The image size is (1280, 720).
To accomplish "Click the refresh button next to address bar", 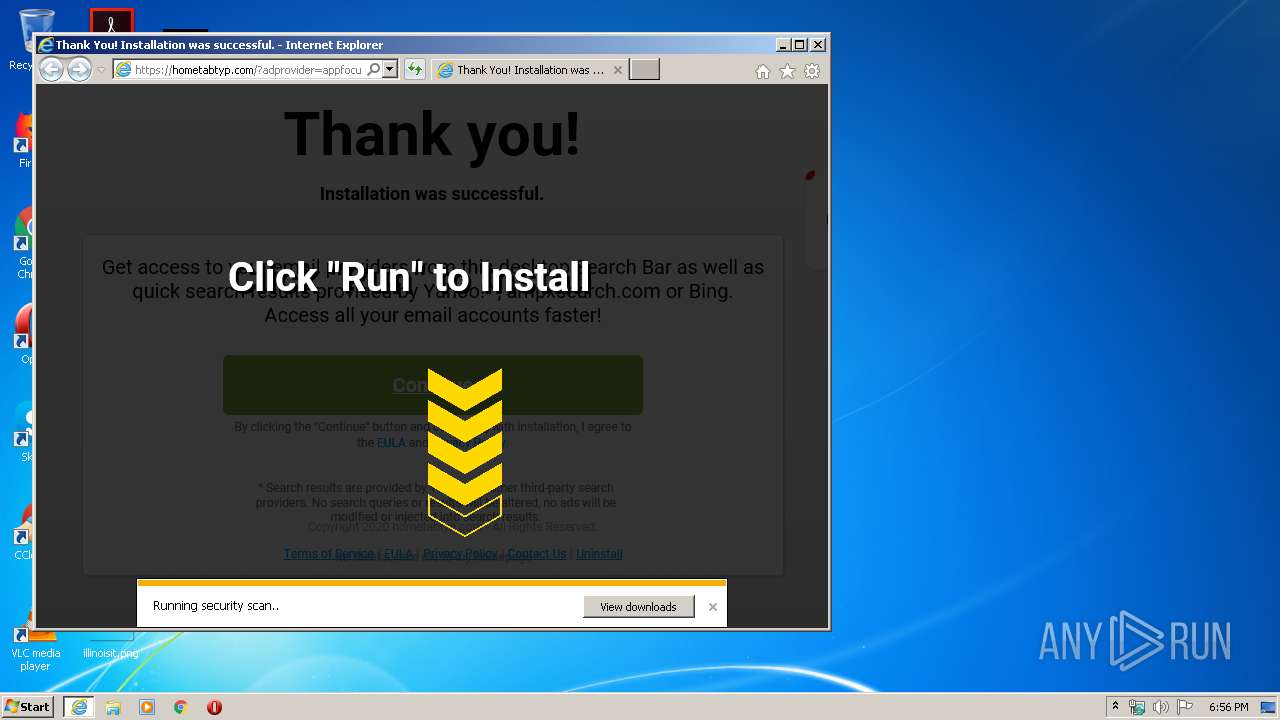I will [415, 70].
